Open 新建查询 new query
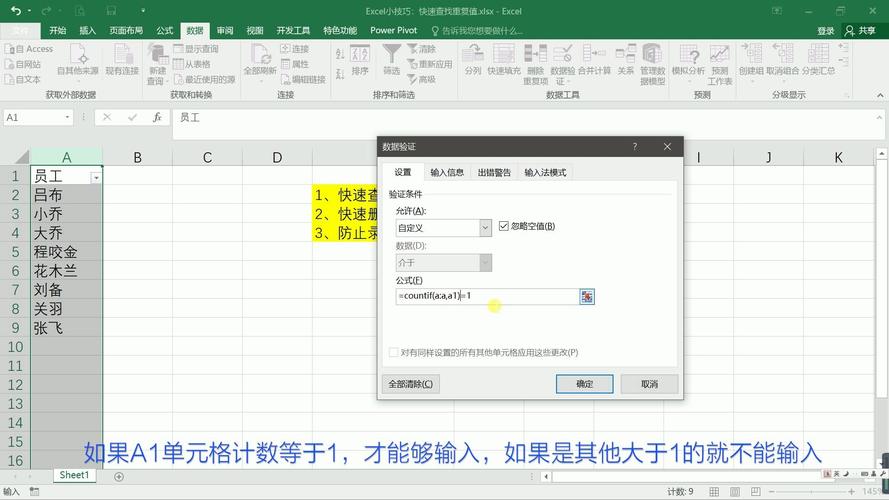Image resolution: width=889 pixels, height=500 pixels. point(158,64)
